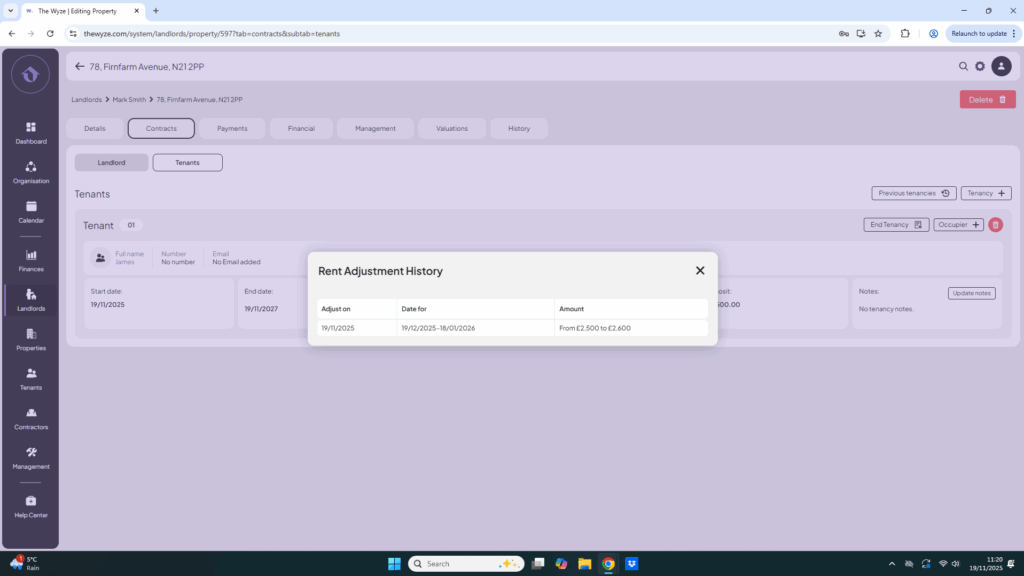
Task: Open the Organisation sidebar icon
Action: click(x=30, y=172)
